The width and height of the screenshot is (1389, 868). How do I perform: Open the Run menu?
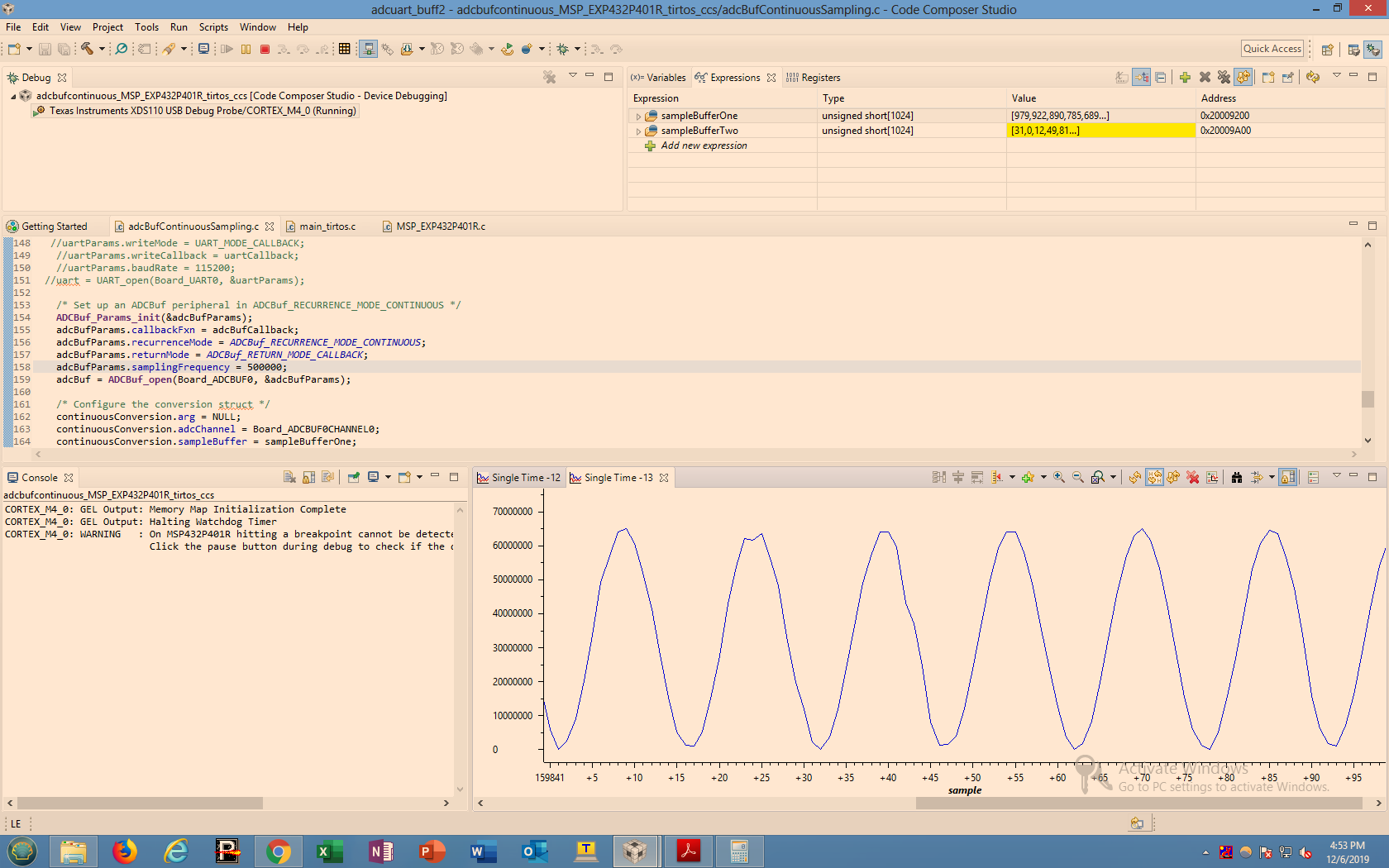coord(179,27)
